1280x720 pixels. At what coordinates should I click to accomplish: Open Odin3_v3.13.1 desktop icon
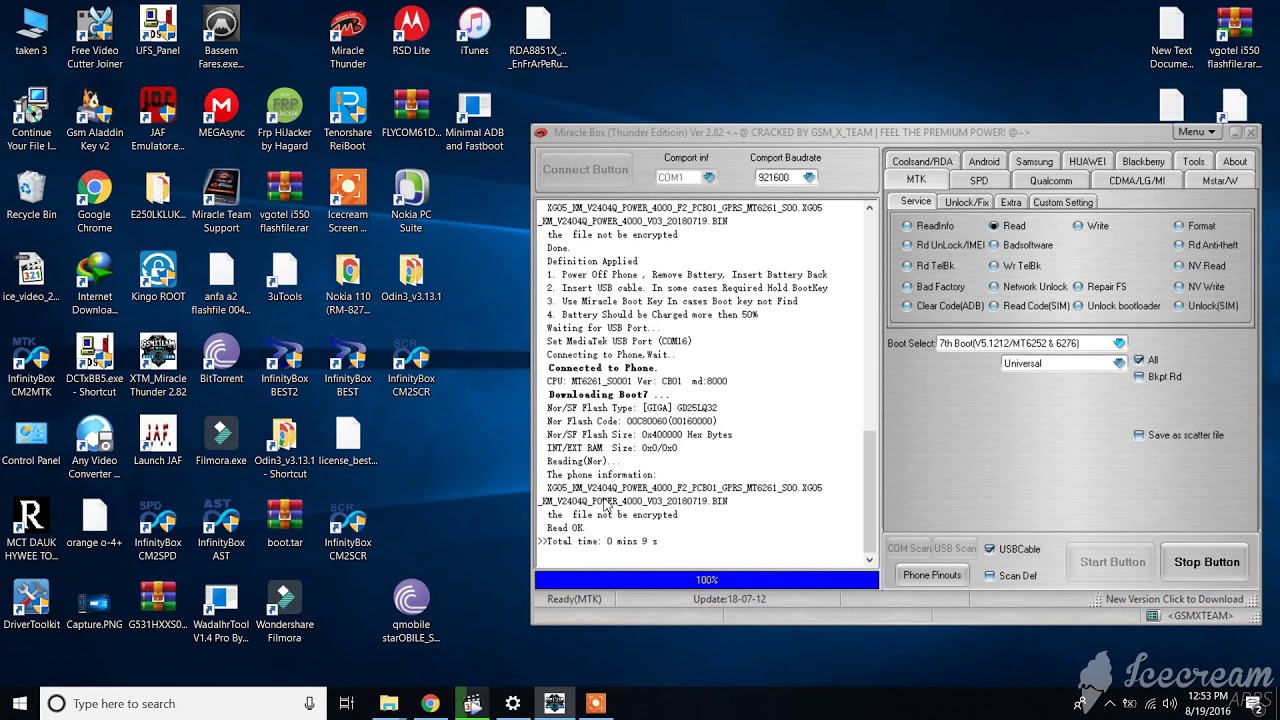coord(411,277)
